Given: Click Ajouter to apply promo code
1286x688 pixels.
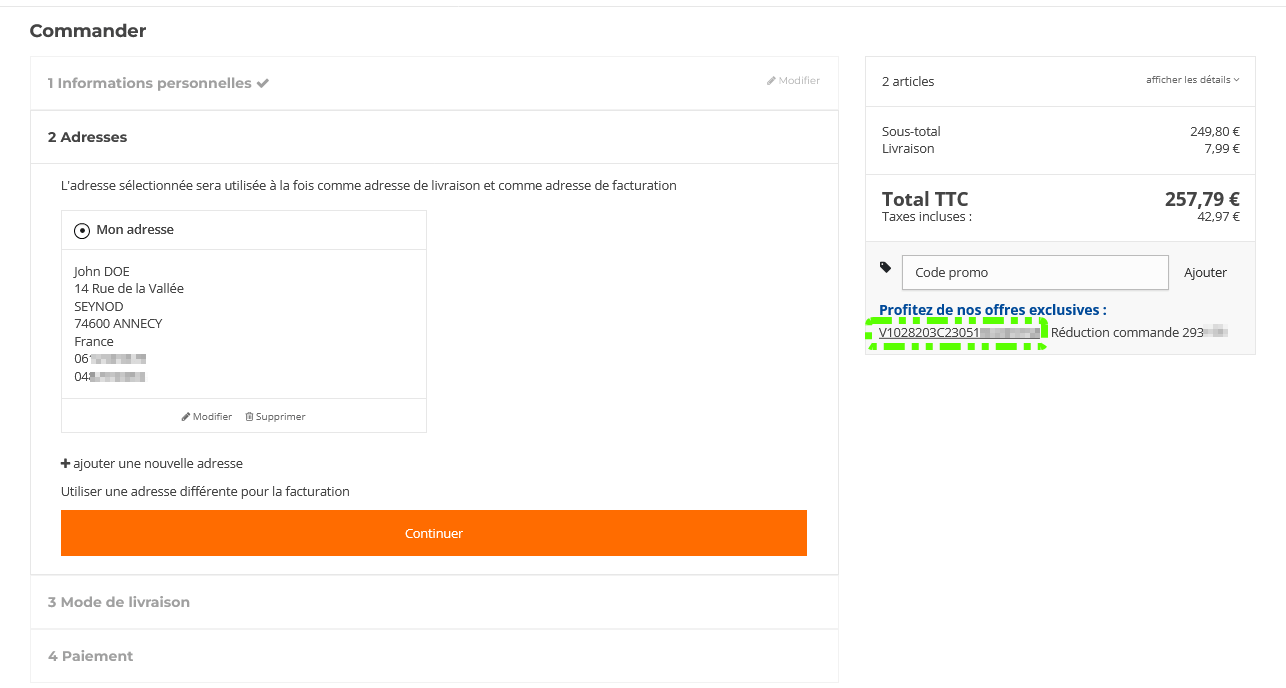Looking at the screenshot, I should pos(1205,272).
